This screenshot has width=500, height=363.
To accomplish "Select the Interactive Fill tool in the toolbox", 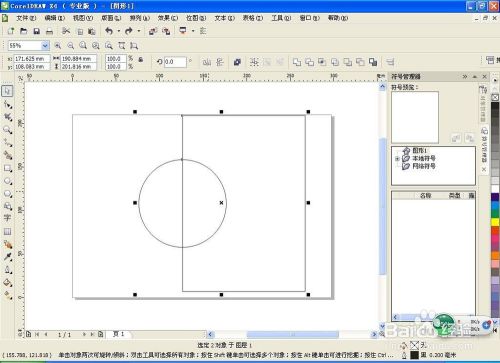I will [x=7, y=295].
